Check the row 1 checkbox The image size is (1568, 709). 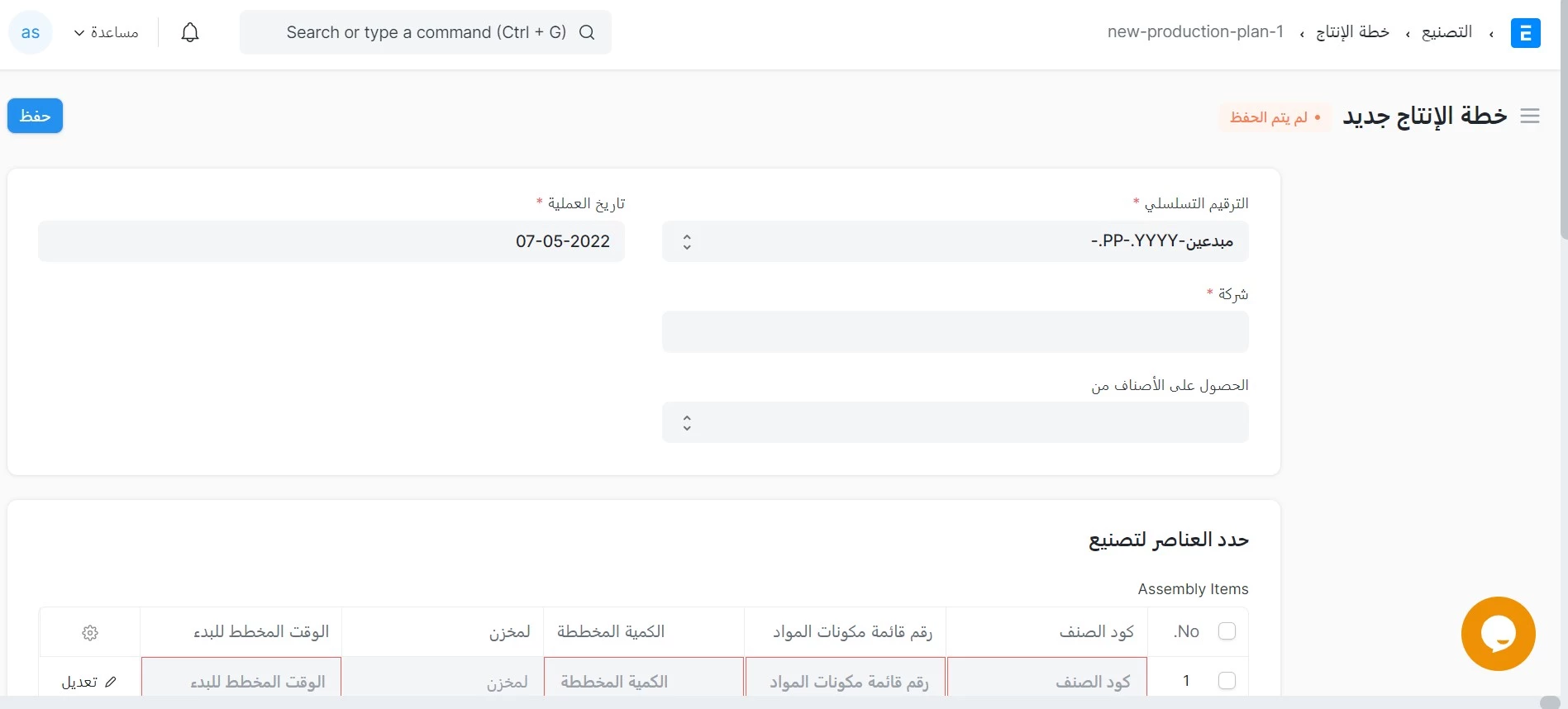[1227, 680]
